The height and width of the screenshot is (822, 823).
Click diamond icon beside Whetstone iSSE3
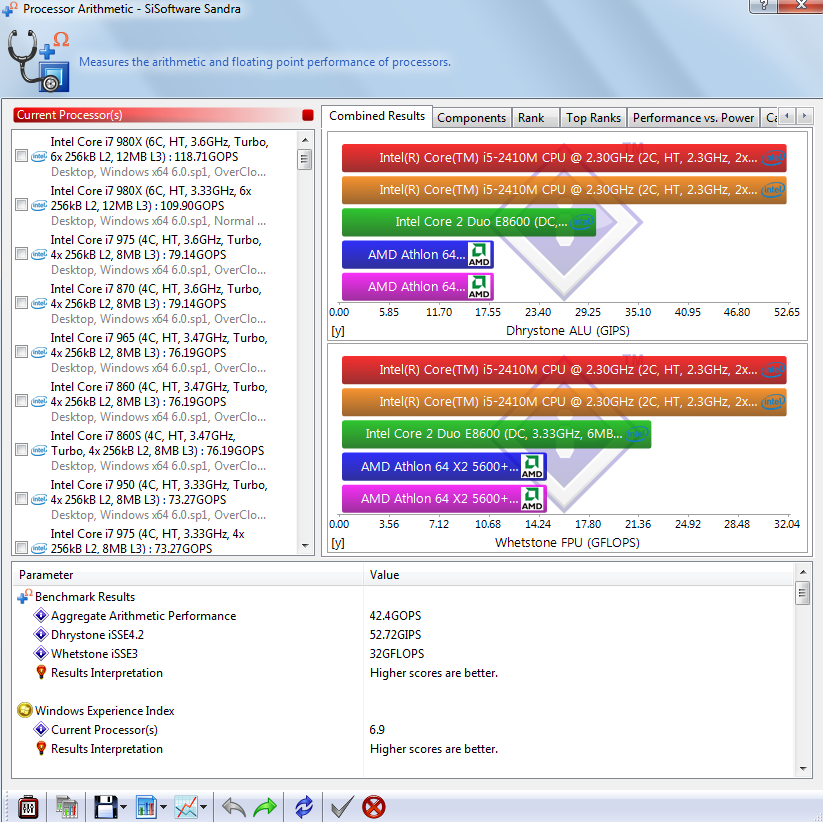(x=40, y=653)
